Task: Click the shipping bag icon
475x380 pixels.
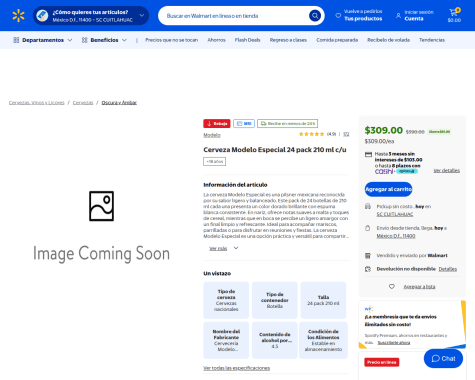Action: pos(368,228)
